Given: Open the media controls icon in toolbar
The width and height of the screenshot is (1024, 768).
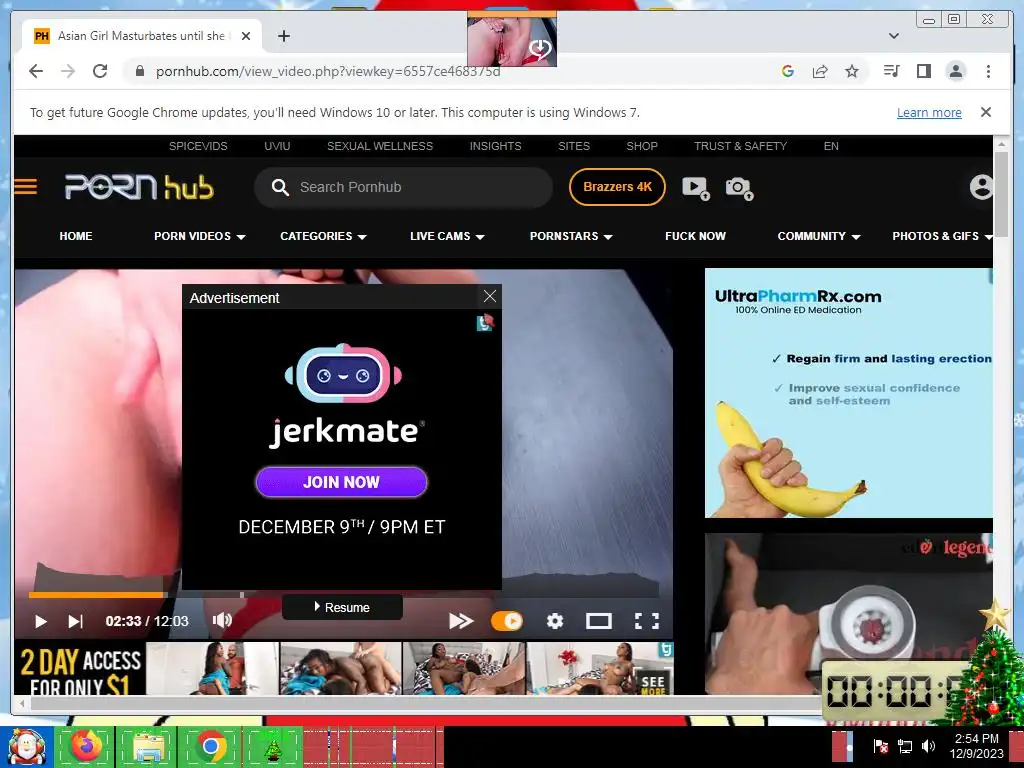Looking at the screenshot, I should 891,71.
